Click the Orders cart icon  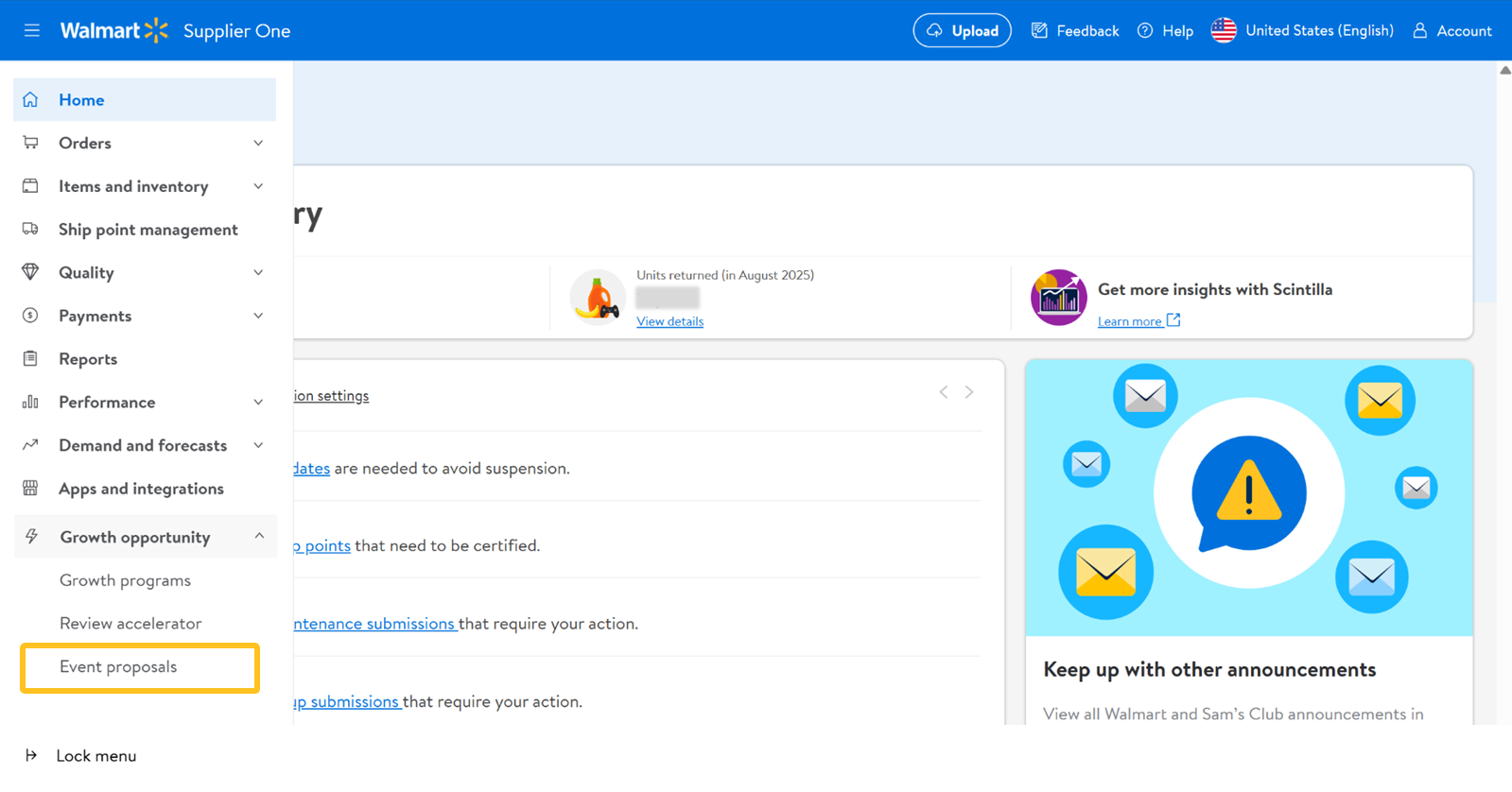[x=30, y=143]
